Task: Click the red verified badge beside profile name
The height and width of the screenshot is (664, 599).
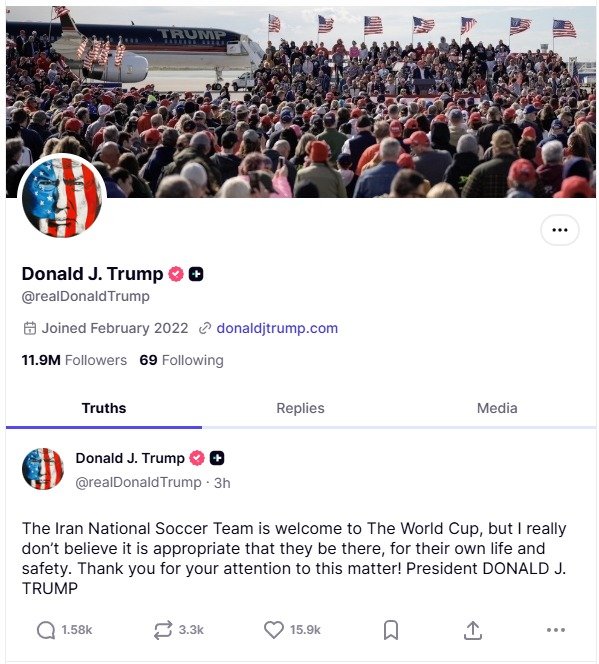Action: point(176,274)
